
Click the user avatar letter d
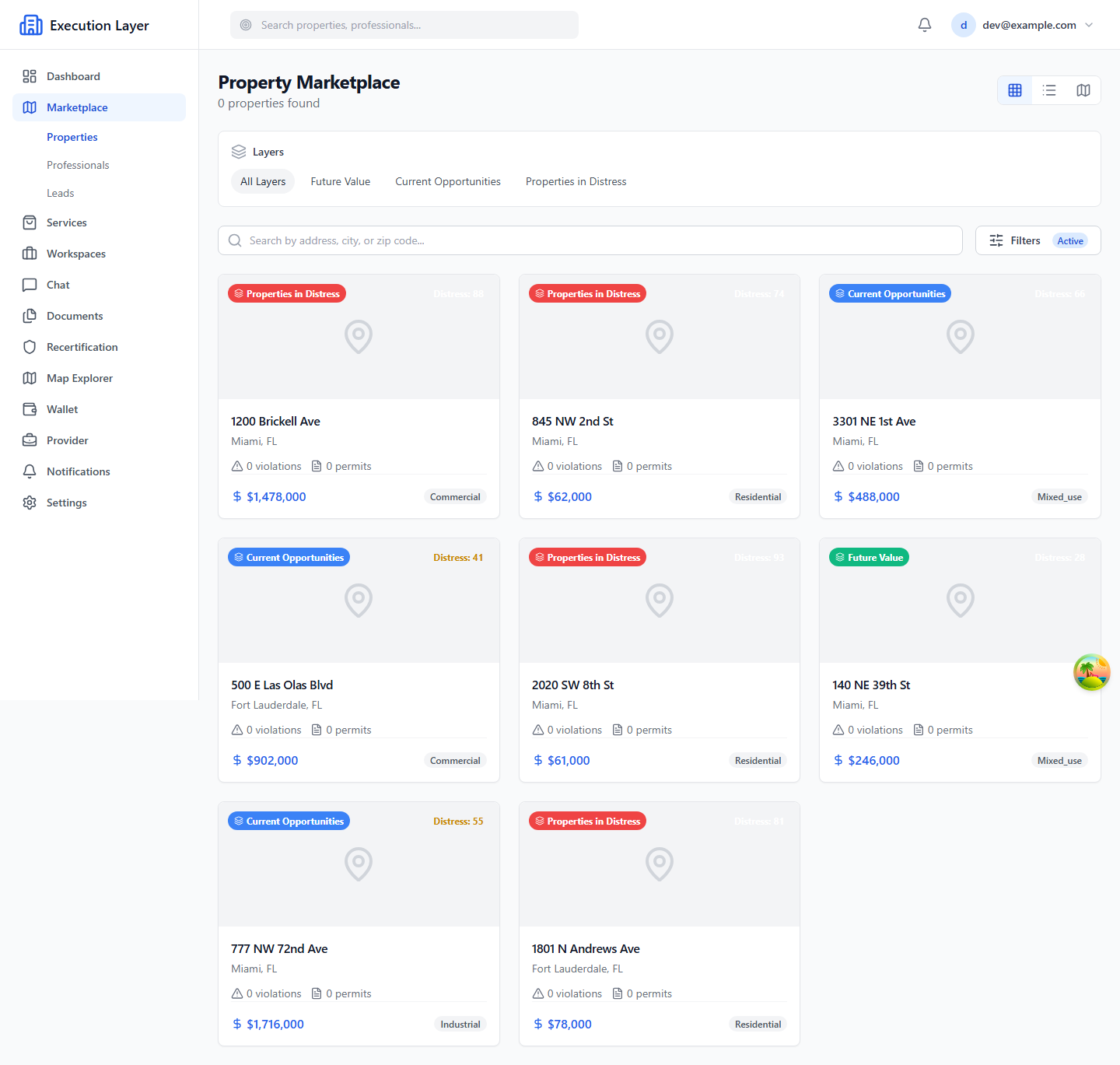(x=964, y=25)
